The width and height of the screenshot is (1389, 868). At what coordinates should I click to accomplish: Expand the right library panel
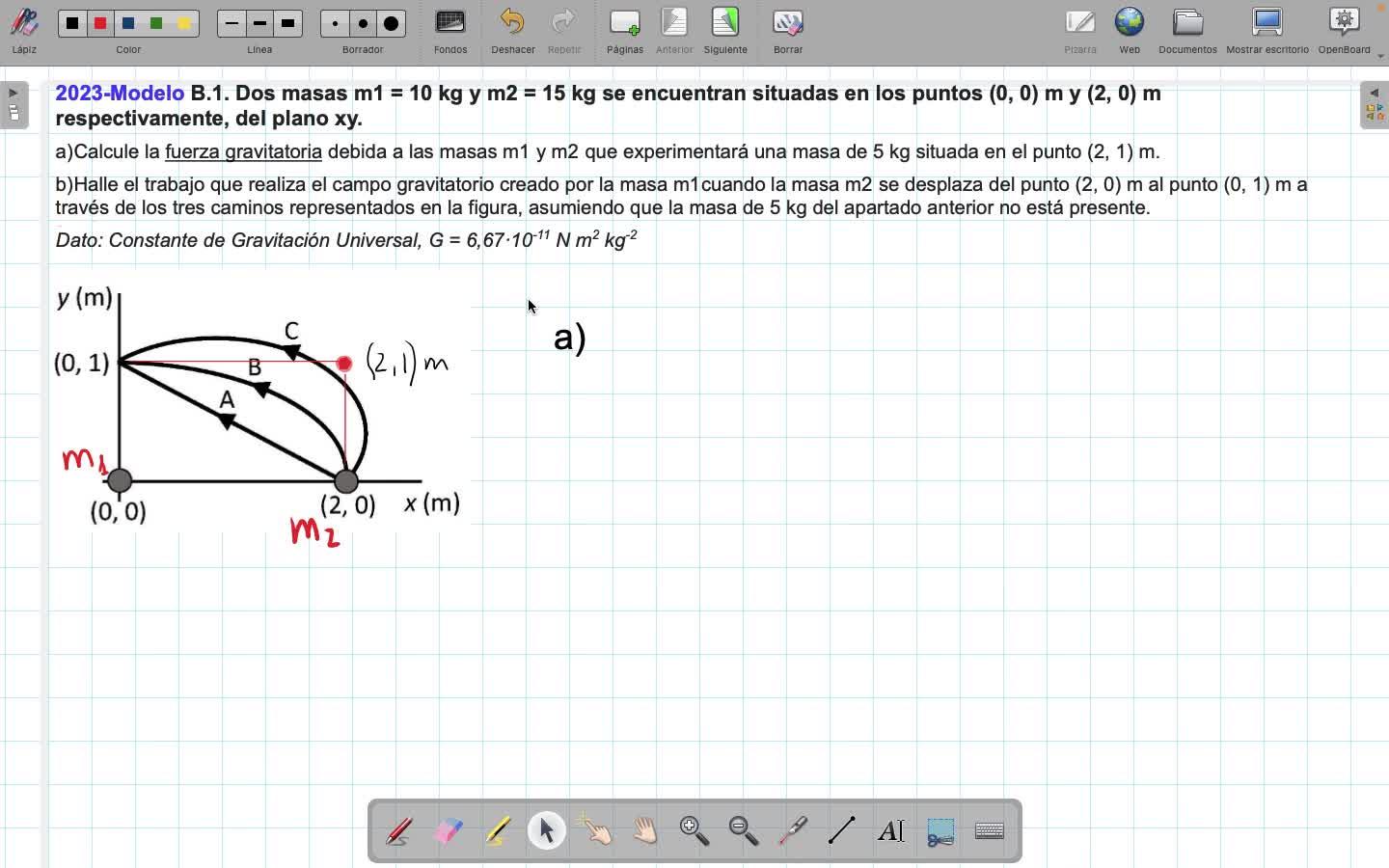pyautogui.click(x=1375, y=104)
